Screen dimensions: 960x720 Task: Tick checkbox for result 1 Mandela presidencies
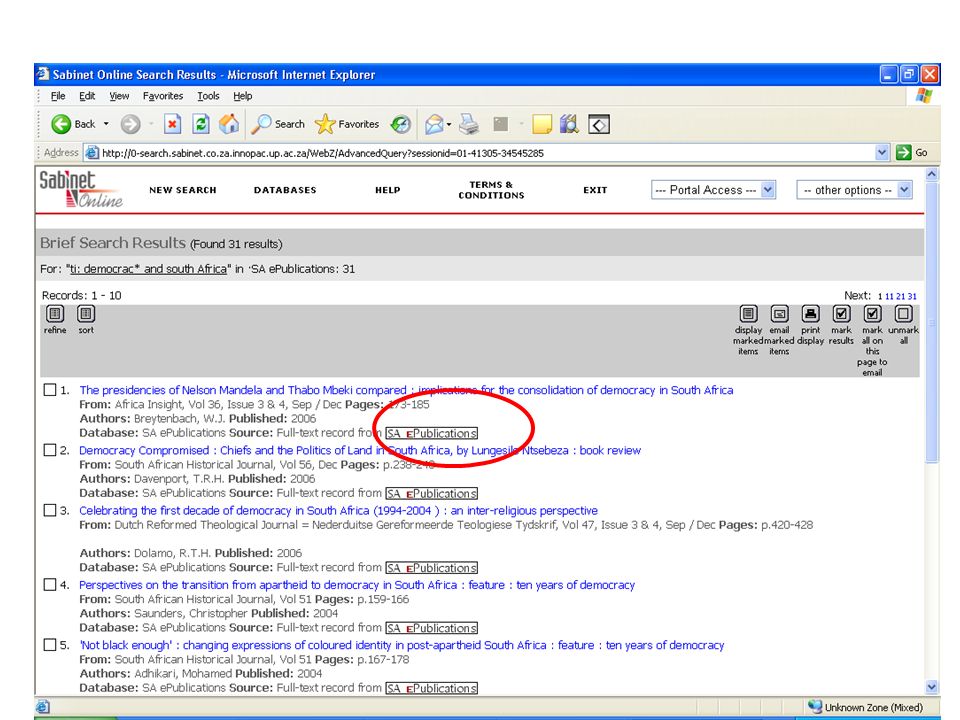click(50, 390)
